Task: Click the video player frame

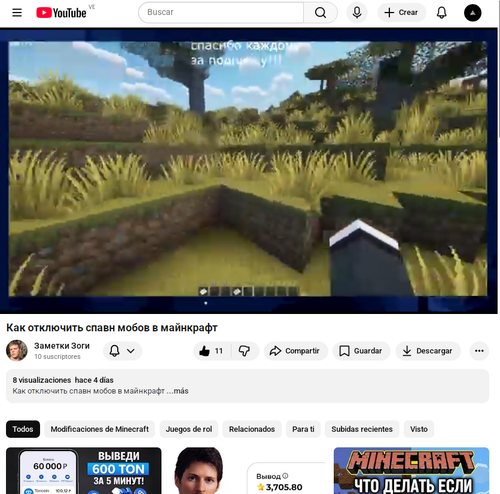Action: pyautogui.click(x=248, y=170)
